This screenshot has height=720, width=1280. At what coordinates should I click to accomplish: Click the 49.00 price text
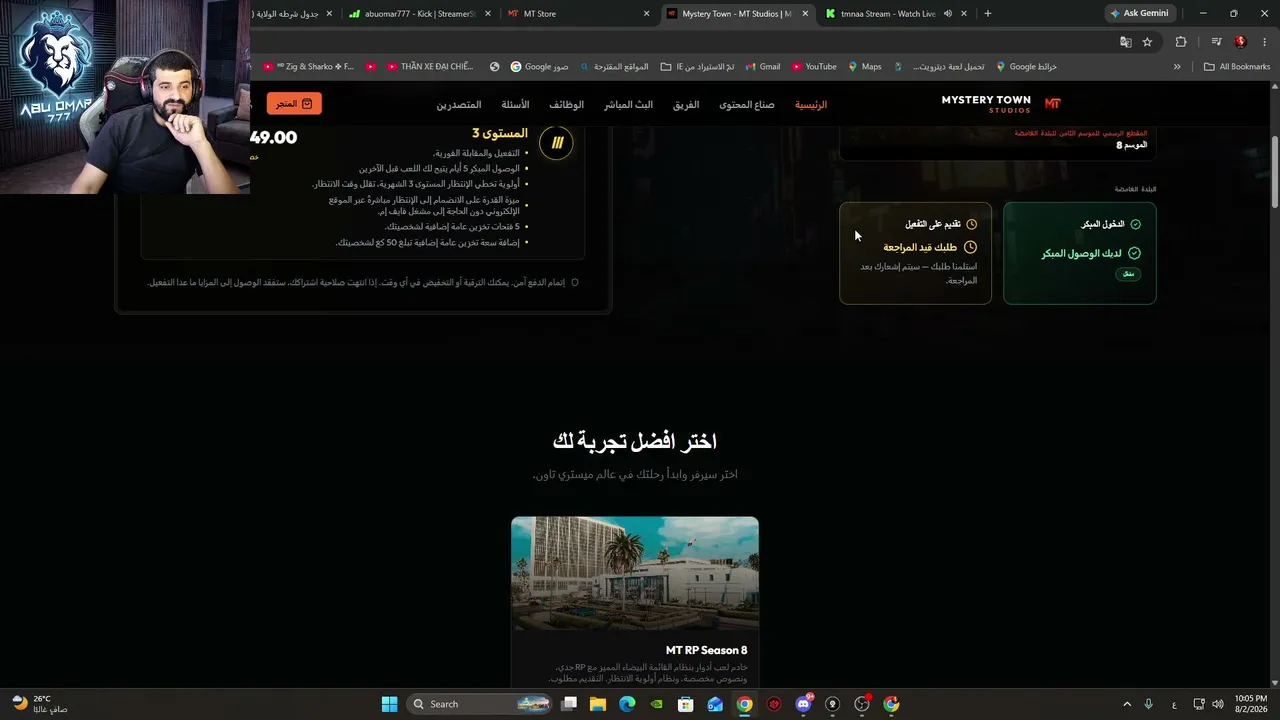click(x=273, y=138)
